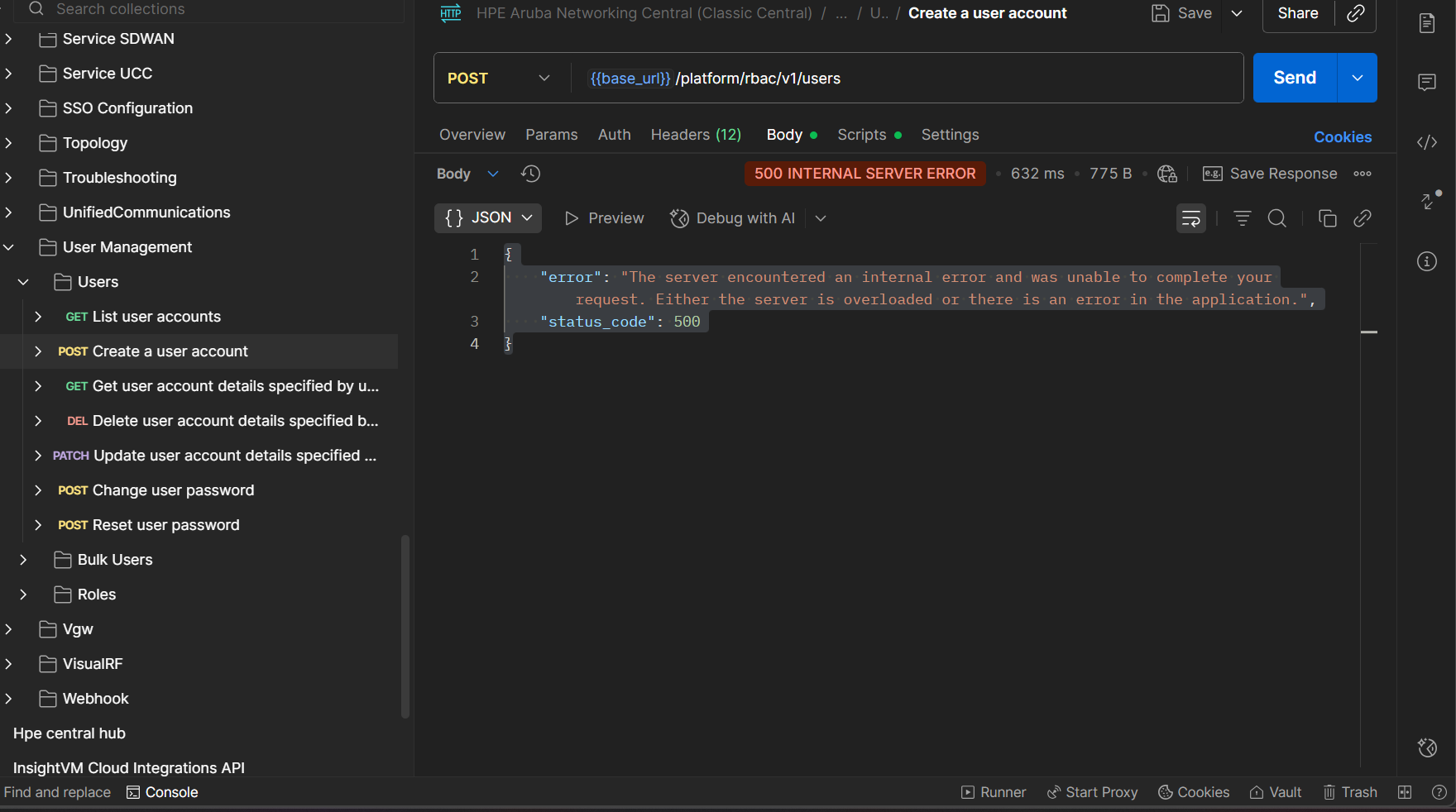Click the request URL input field
The height and width of the screenshot is (812, 1456).
pyautogui.click(x=910, y=79)
